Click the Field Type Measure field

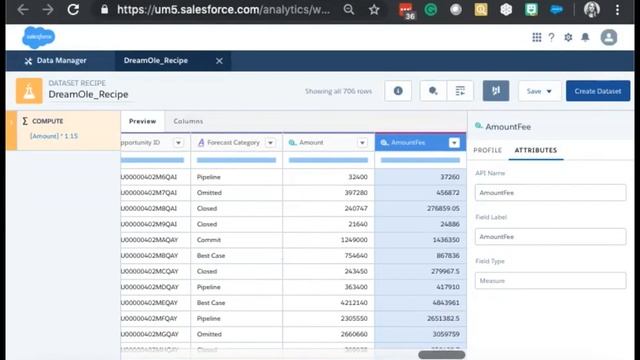pos(550,281)
